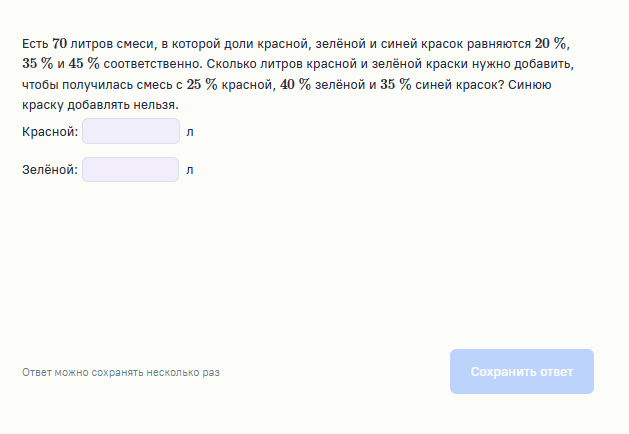This screenshot has width=629, height=434.
Task: Click the 45 % value in the problem
Action: pyautogui.click(x=83, y=64)
